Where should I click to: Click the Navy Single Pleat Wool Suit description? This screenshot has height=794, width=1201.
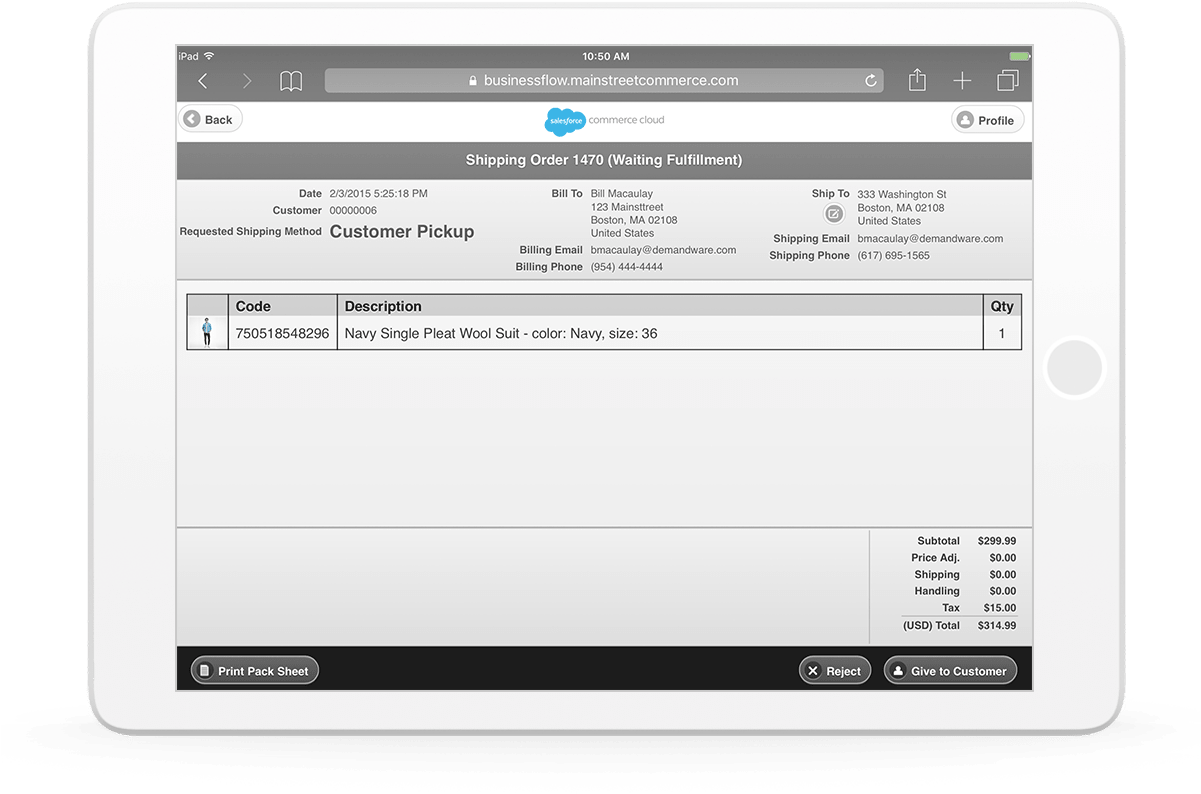point(501,334)
